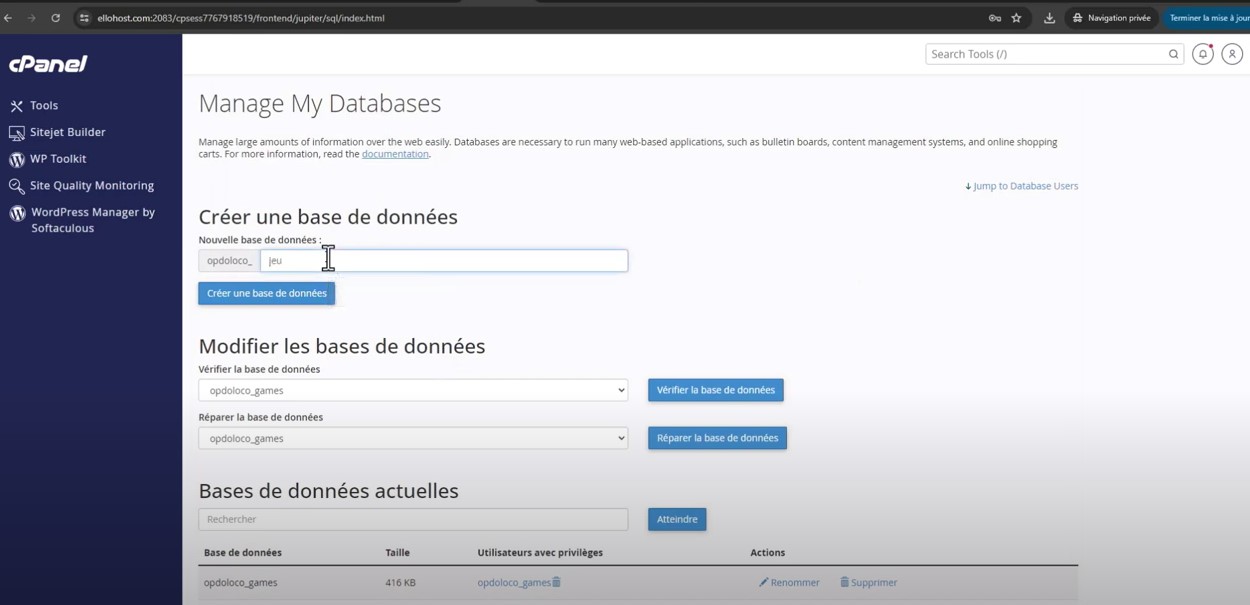Open the notifications bell icon
Screen dimensions: 1250x605
[1202, 53]
